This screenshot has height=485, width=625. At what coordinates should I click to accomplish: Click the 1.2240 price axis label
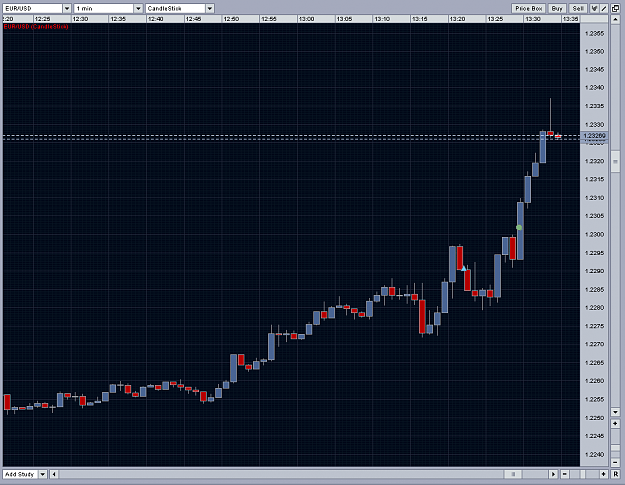(x=594, y=454)
